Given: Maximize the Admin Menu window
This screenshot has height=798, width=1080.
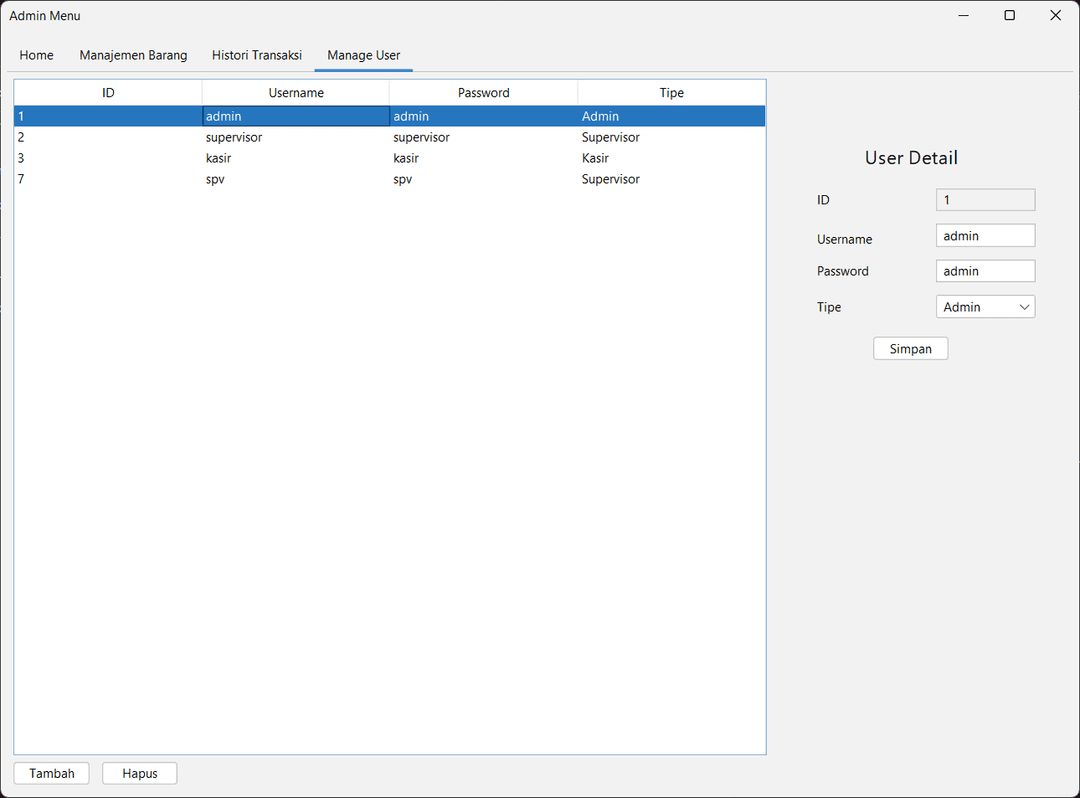Looking at the screenshot, I should pyautogui.click(x=1010, y=15).
